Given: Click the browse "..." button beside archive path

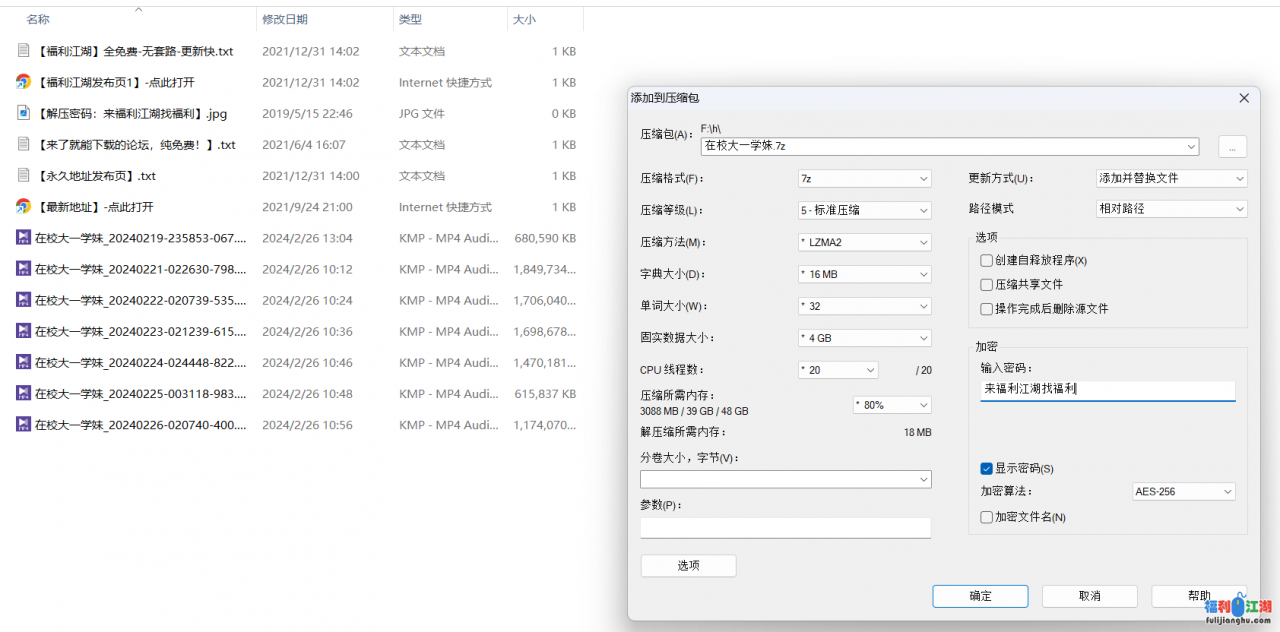Looking at the screenshot, I should pyautogui.click(x=1231, y=147).
